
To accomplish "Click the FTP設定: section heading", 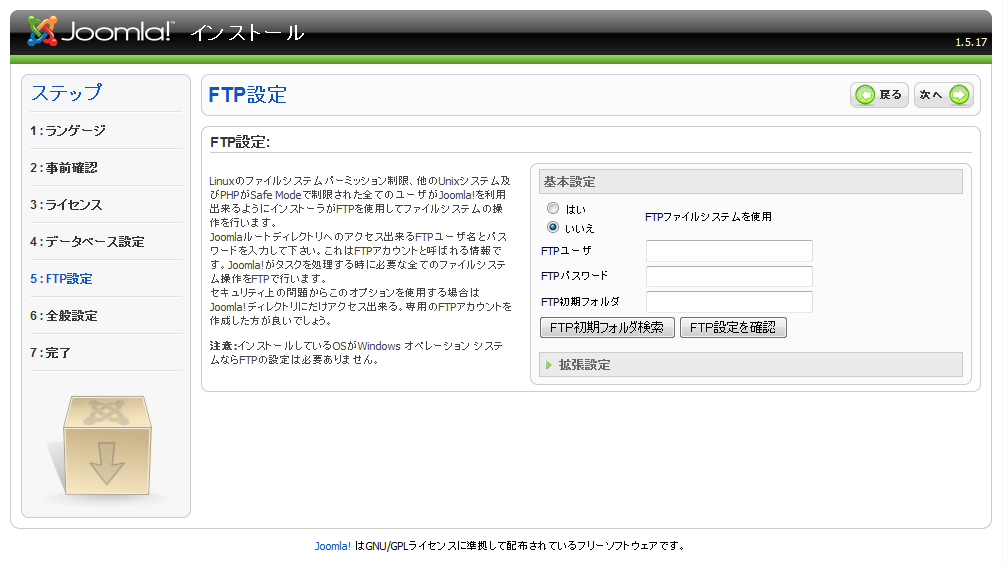I will point(240,142).
